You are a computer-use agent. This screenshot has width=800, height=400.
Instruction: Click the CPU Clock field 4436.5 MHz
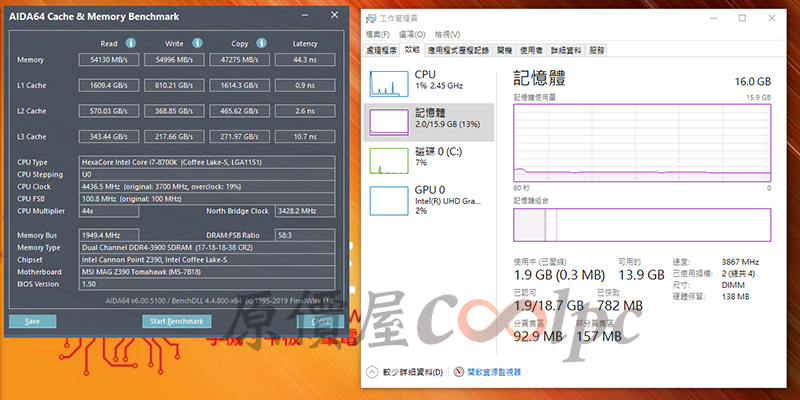tap(207, 187)
